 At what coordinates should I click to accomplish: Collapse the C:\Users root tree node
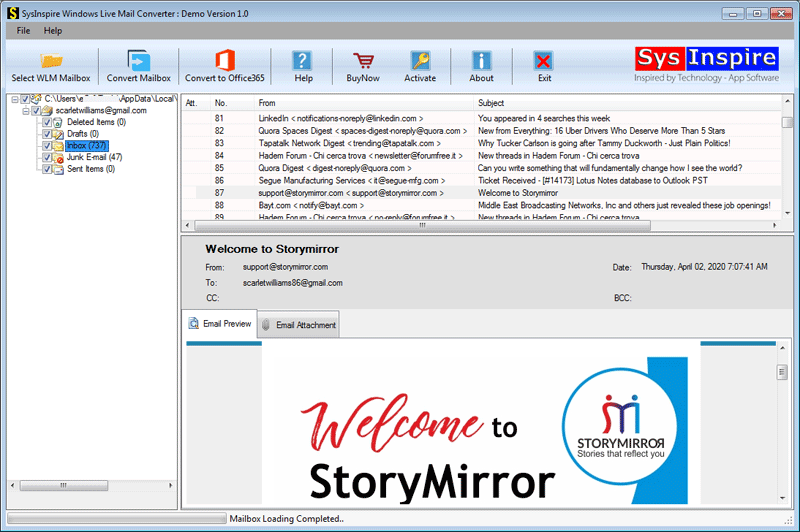pos(14,99)
